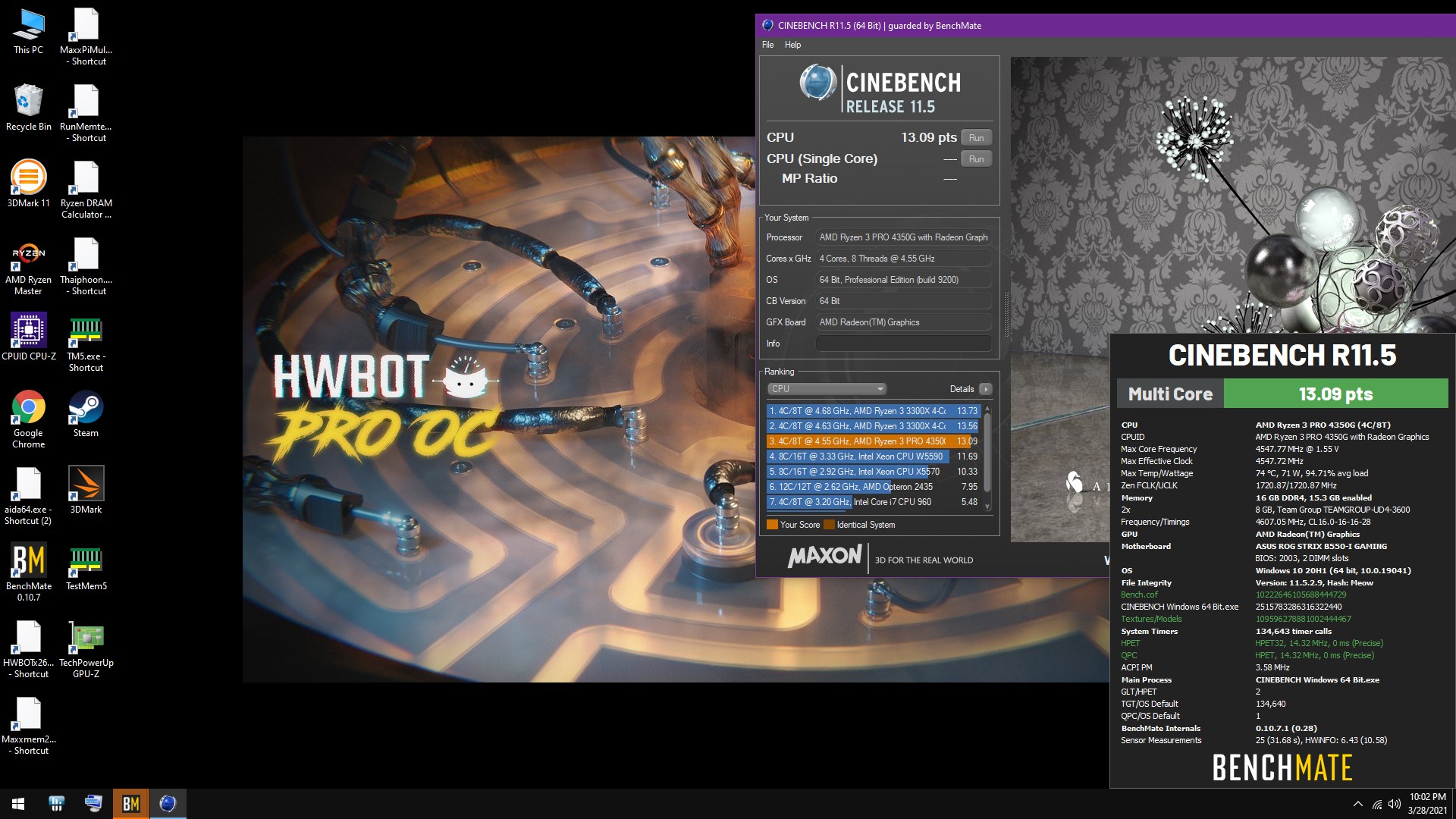Select Intel Core i7 960 ranking row
Viewport: 1456px width, 819px height.
point(874,502)
